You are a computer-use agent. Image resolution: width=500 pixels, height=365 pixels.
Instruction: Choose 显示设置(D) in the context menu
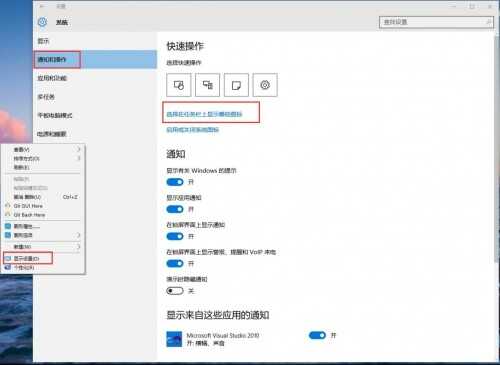tap(43, 258)
